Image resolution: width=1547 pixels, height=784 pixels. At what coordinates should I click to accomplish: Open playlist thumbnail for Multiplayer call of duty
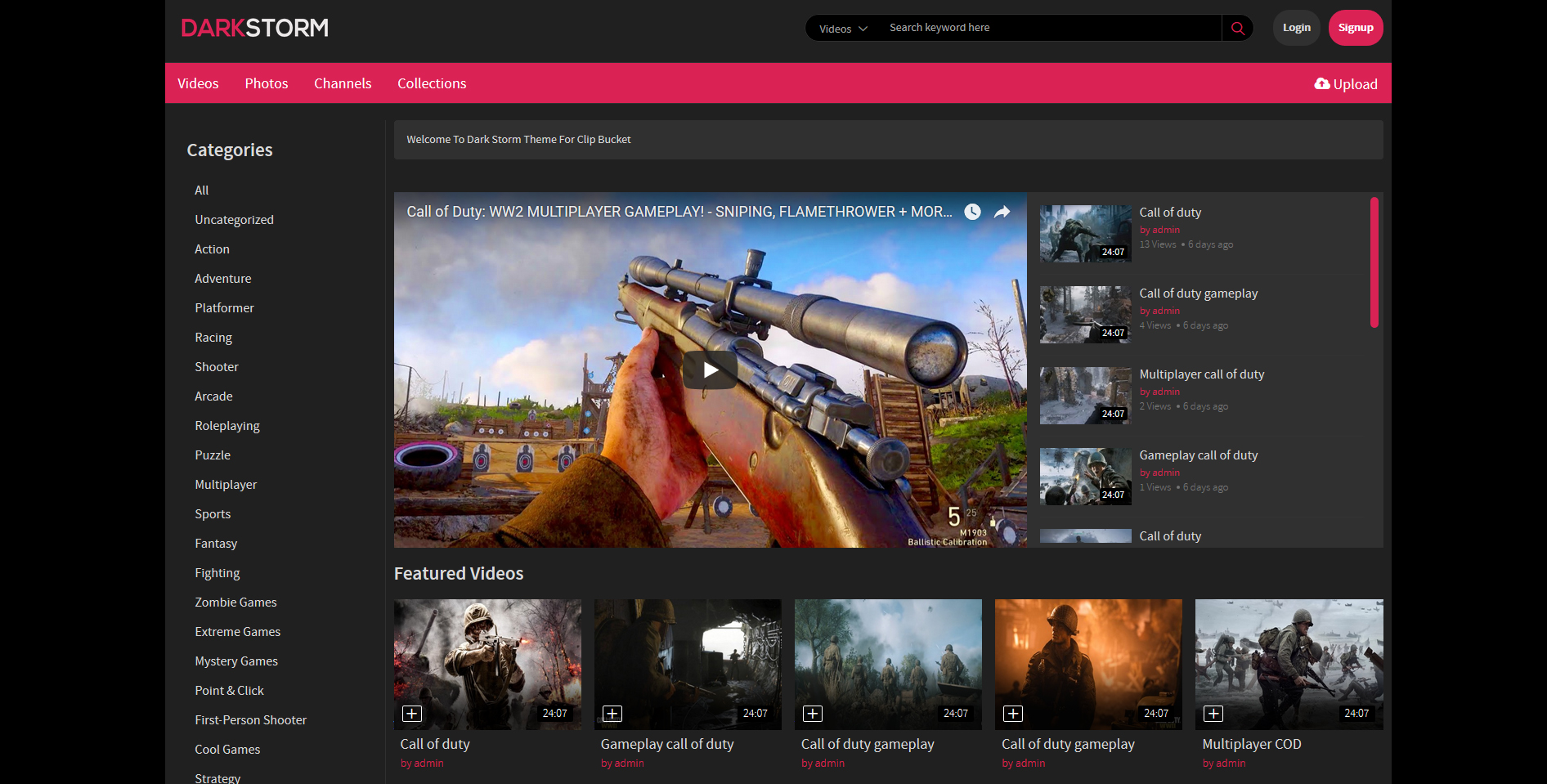click(1086, 396)
